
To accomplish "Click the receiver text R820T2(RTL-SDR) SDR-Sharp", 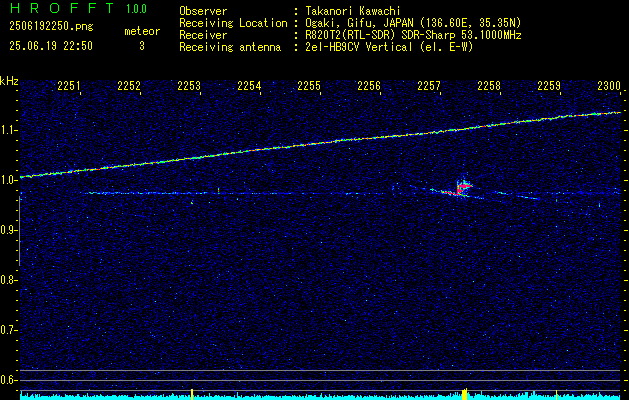I will [380, 35].
